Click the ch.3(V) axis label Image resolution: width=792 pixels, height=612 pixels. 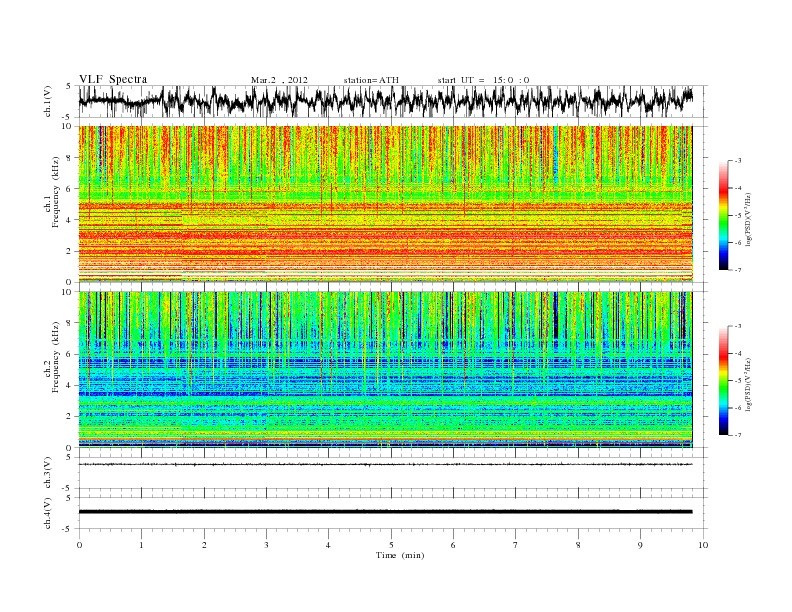pos(47,473)
